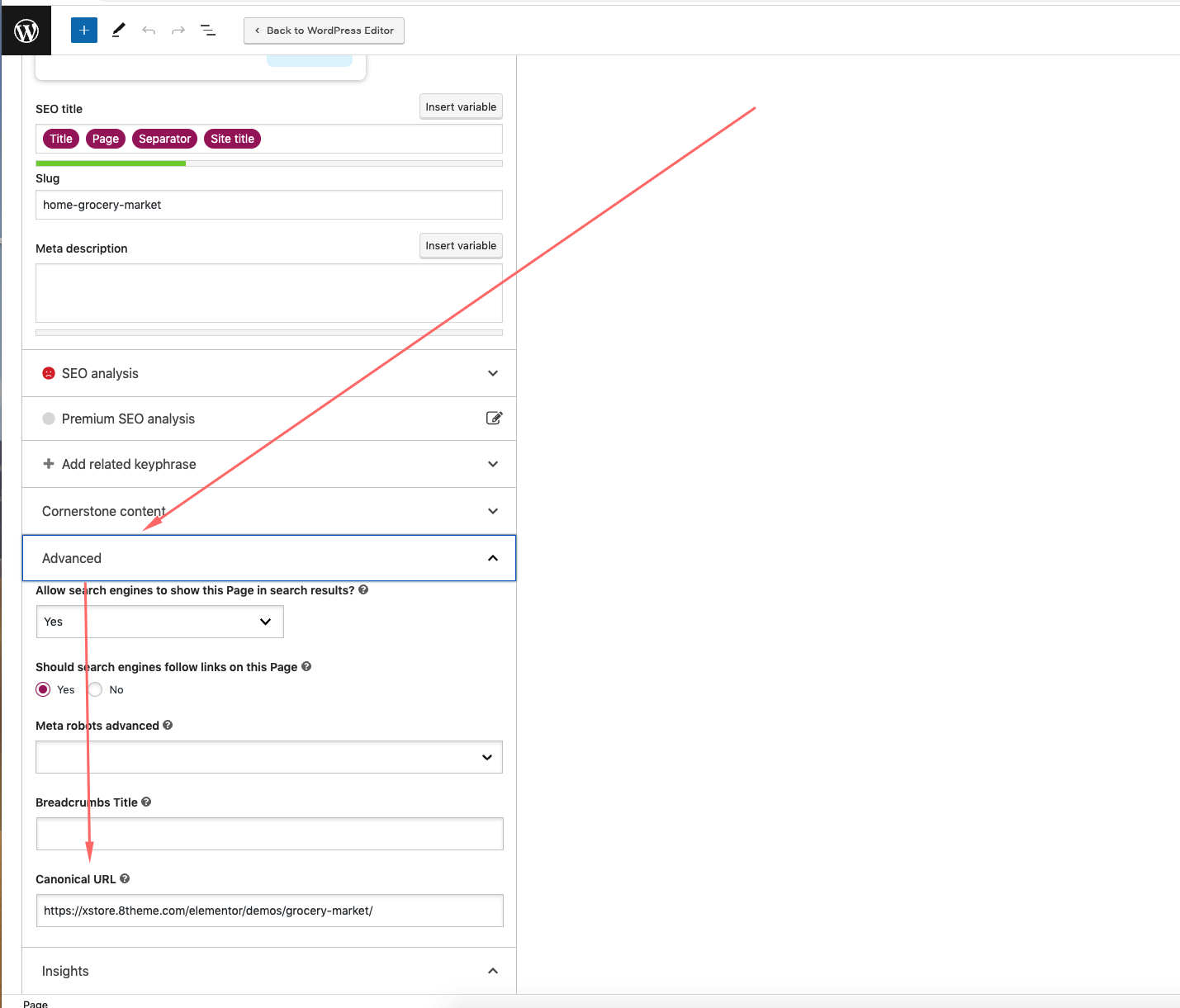Click help icon beside Breadcrumbs Title
Image resolution: width=1180 pixels, height=1008 pixels.
[146, 802]
